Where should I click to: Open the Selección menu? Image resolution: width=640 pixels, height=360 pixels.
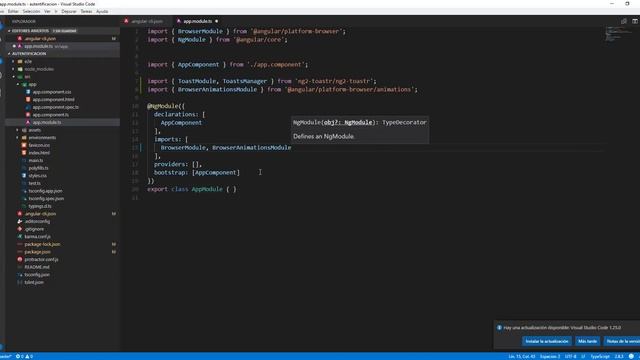(31, 11)
